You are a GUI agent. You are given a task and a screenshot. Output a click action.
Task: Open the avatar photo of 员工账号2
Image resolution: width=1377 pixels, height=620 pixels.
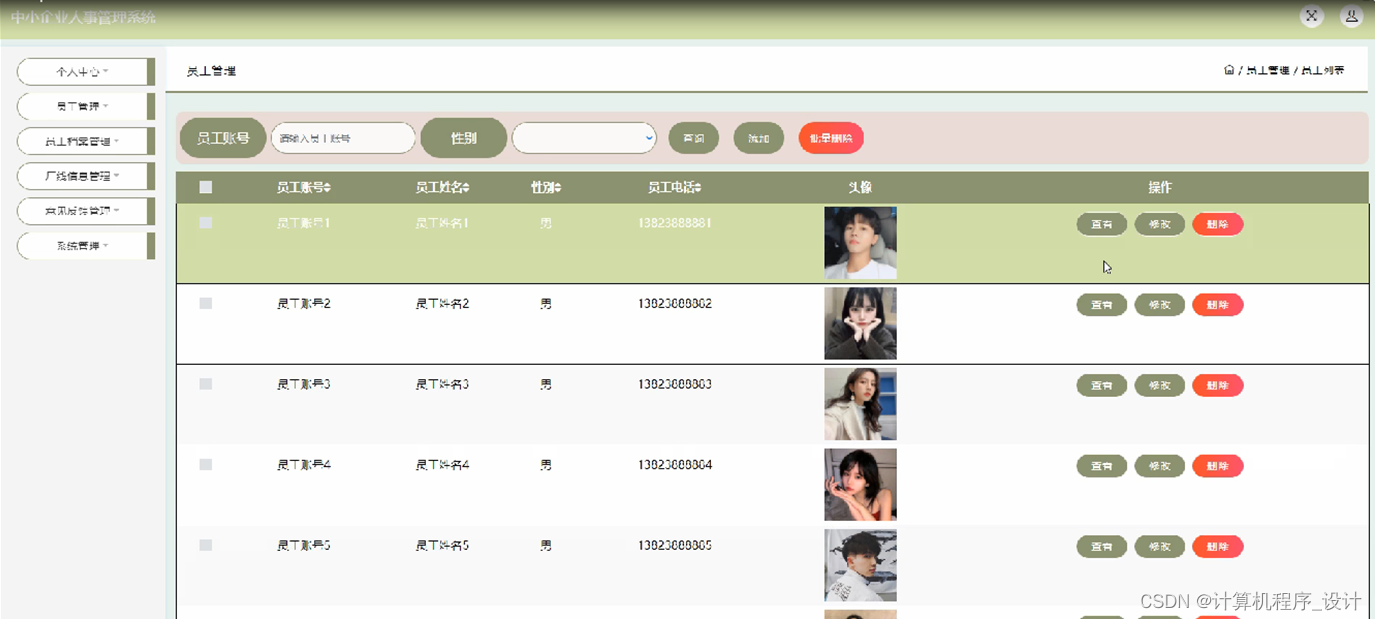[860, 324]
